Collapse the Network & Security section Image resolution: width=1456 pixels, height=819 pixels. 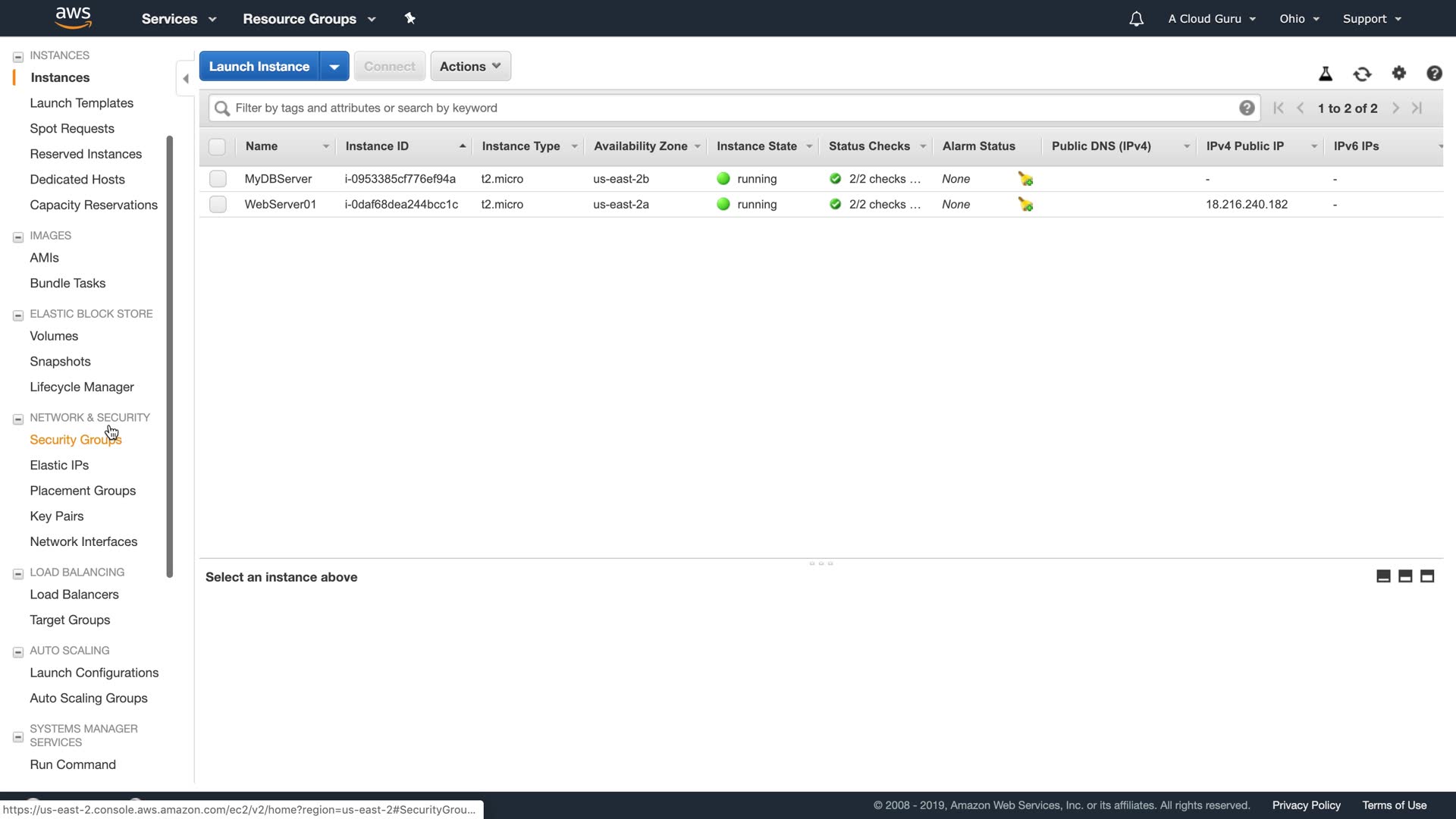click(18, 419)
